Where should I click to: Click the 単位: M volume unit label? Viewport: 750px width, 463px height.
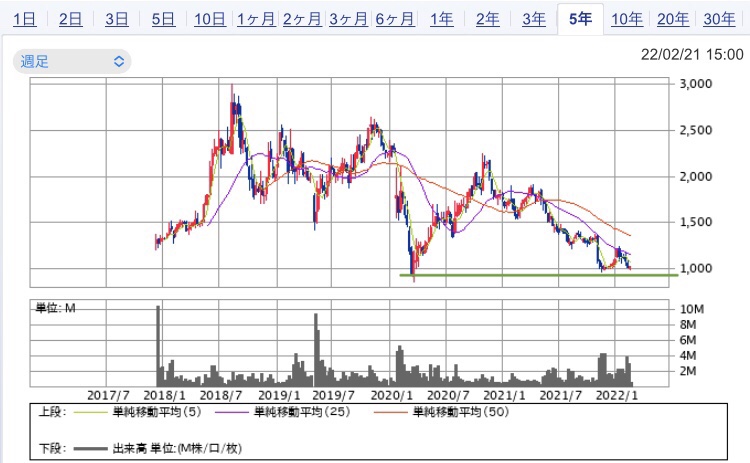55,308
